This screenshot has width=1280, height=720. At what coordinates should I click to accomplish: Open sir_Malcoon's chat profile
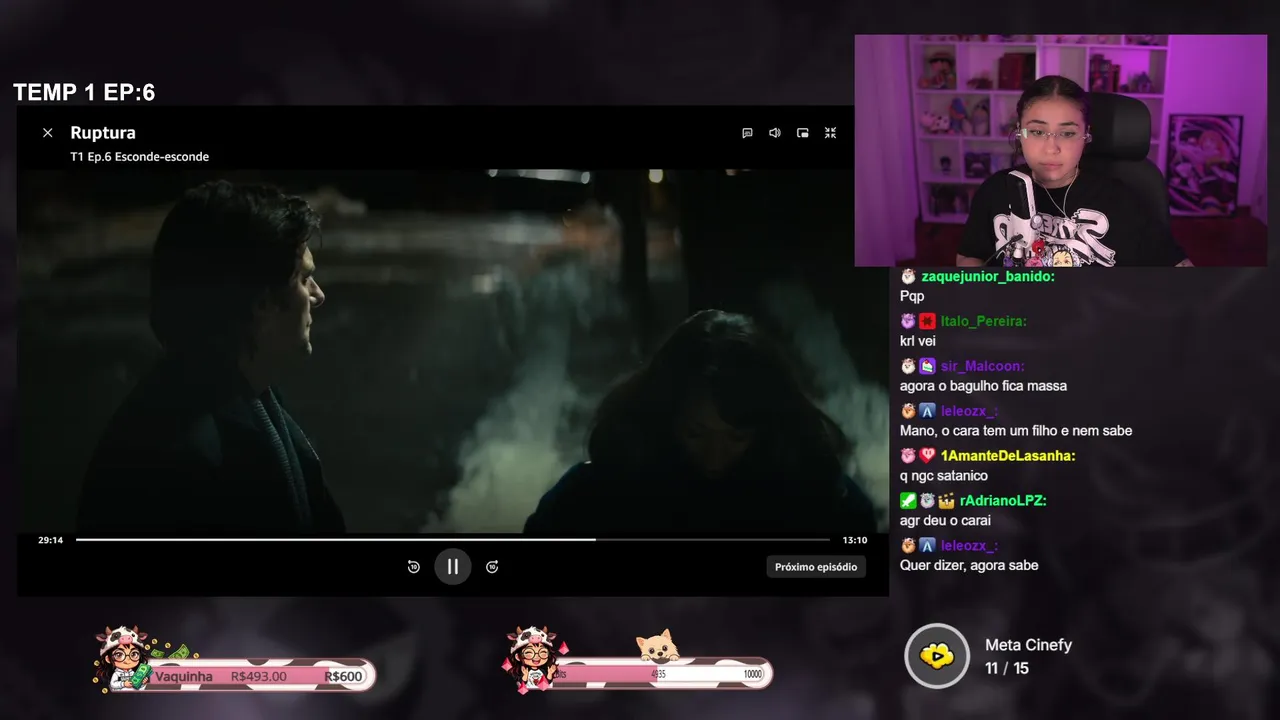(x=982, y=366)
